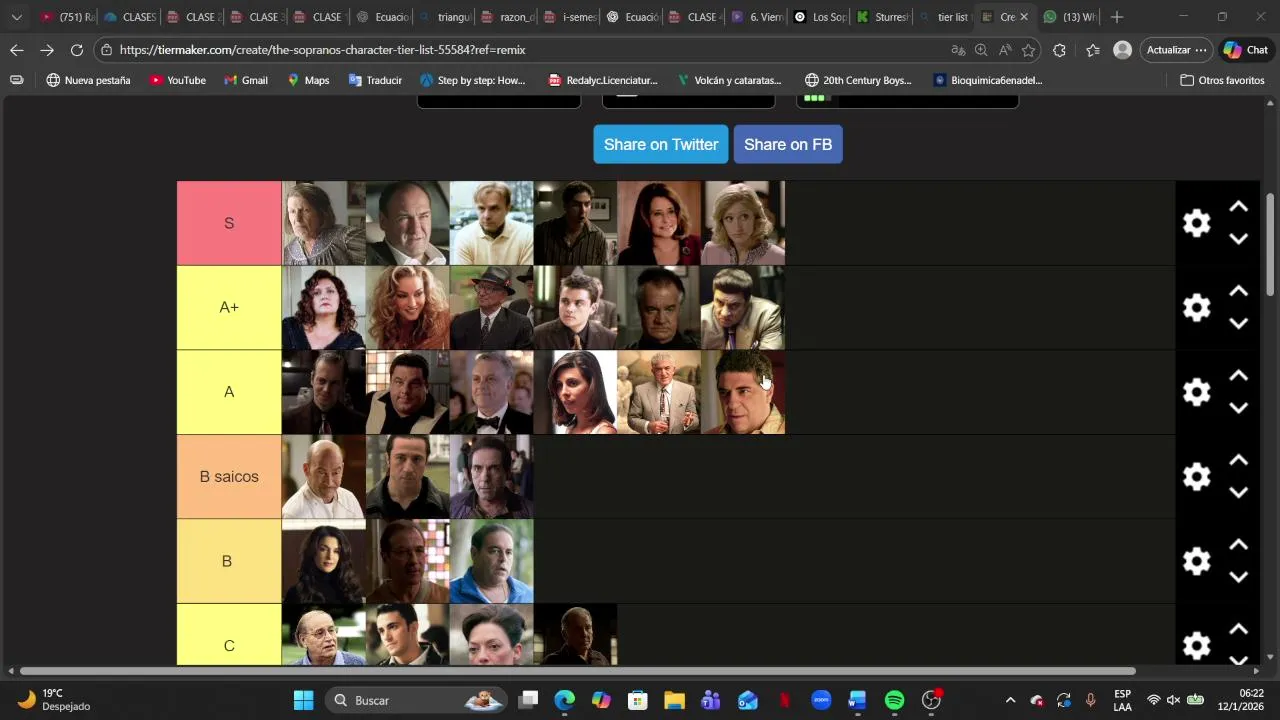This screenshot has width=1280, height=720.
Task: Move B saicos row up
Action: coord(1238,460)
